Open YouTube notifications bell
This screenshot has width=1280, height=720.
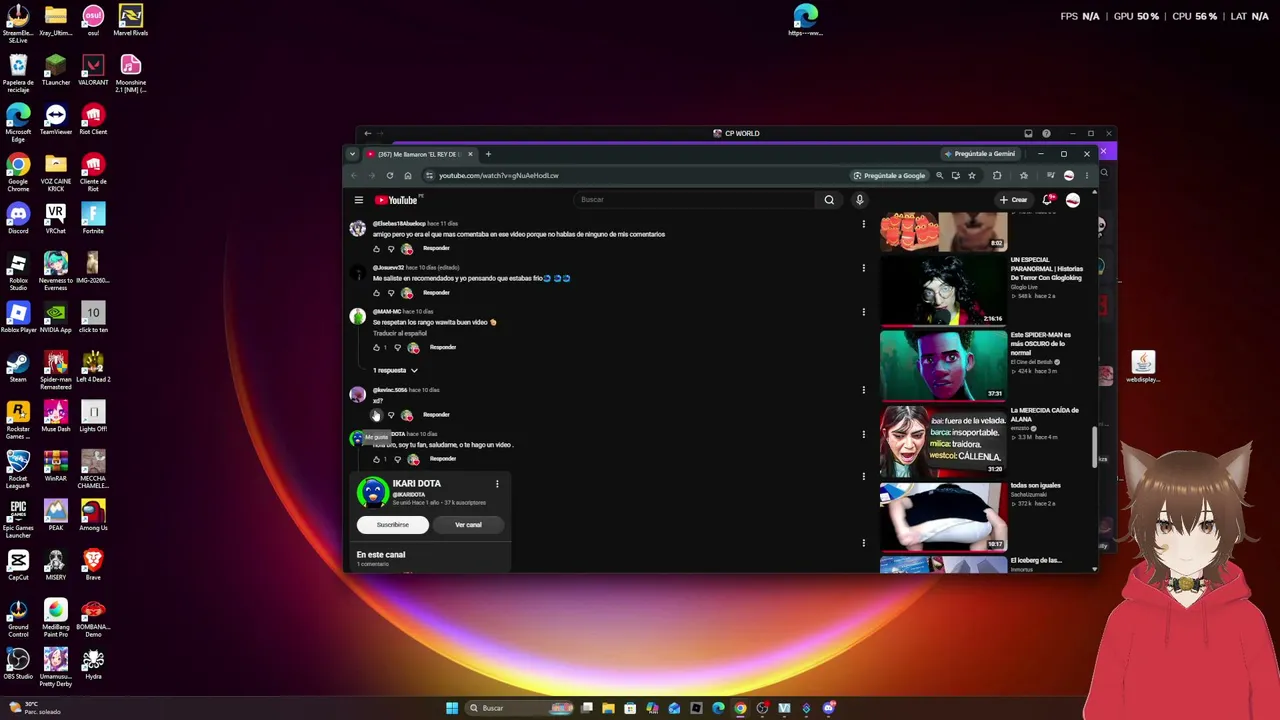pos(1048,200)
